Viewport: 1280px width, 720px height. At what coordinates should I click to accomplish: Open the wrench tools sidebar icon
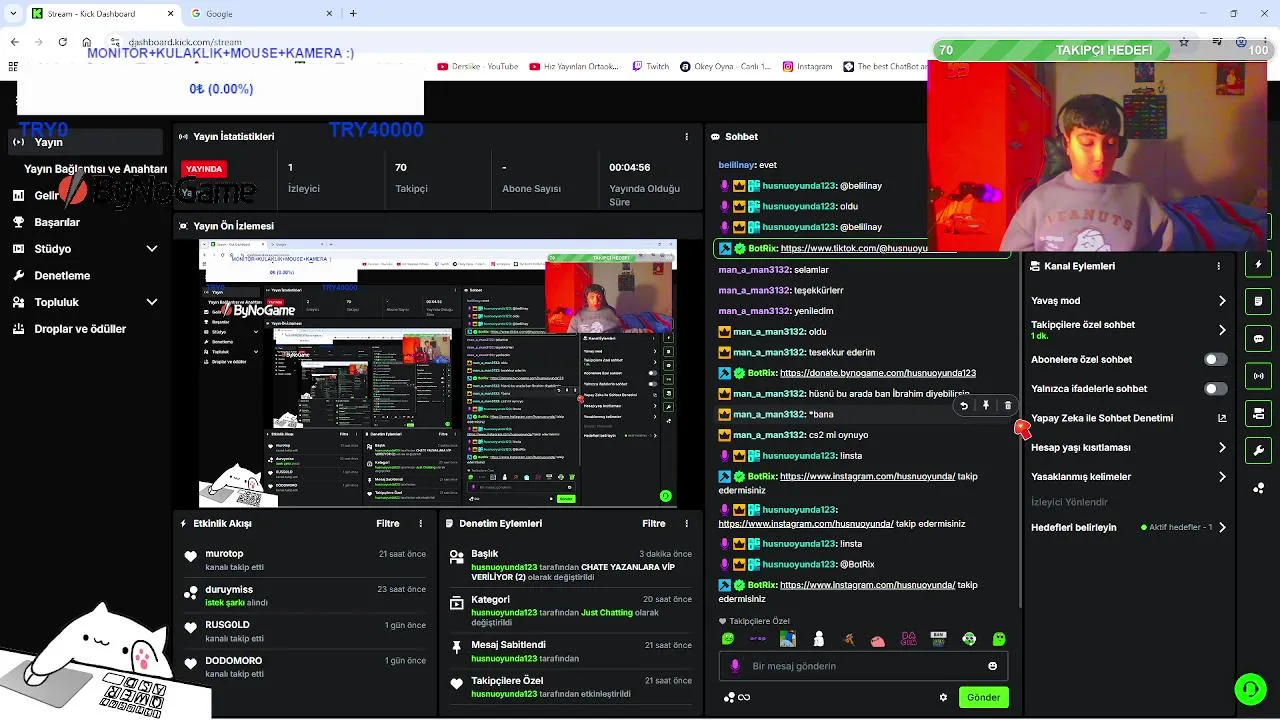[1258, 450]
